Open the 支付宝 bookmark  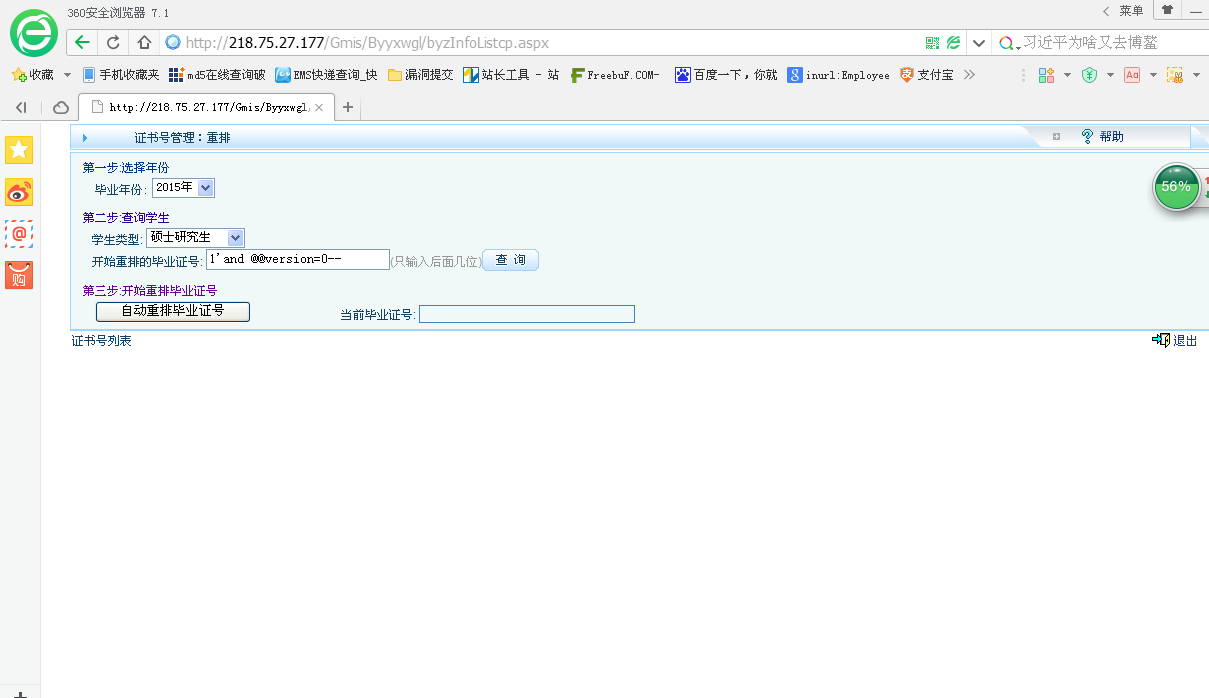pos(927,75)
